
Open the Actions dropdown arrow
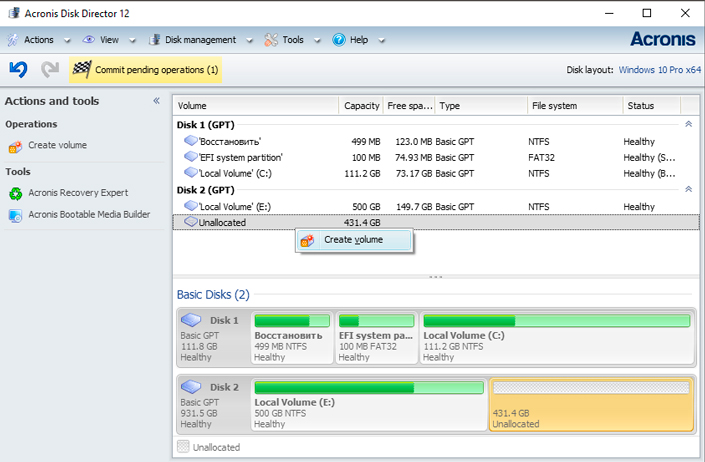(x=67, y=40)
